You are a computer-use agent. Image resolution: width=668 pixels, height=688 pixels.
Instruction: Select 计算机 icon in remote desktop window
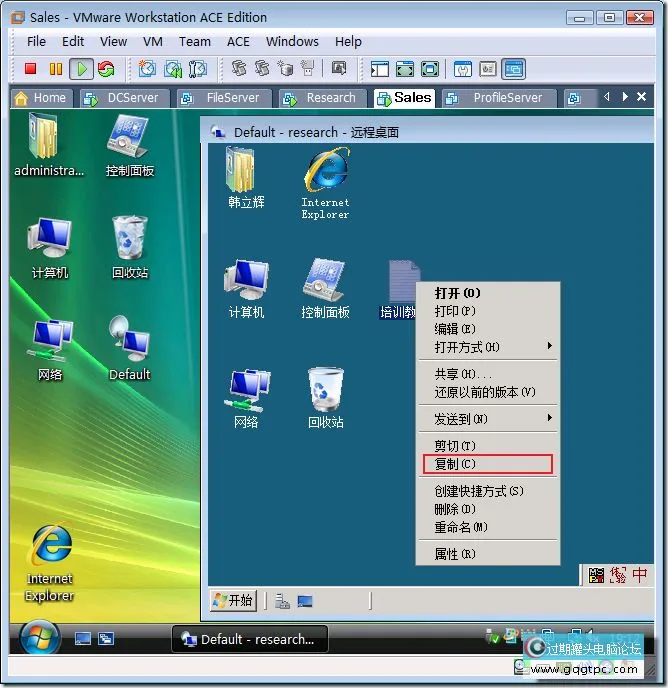(x=246, y=288)
